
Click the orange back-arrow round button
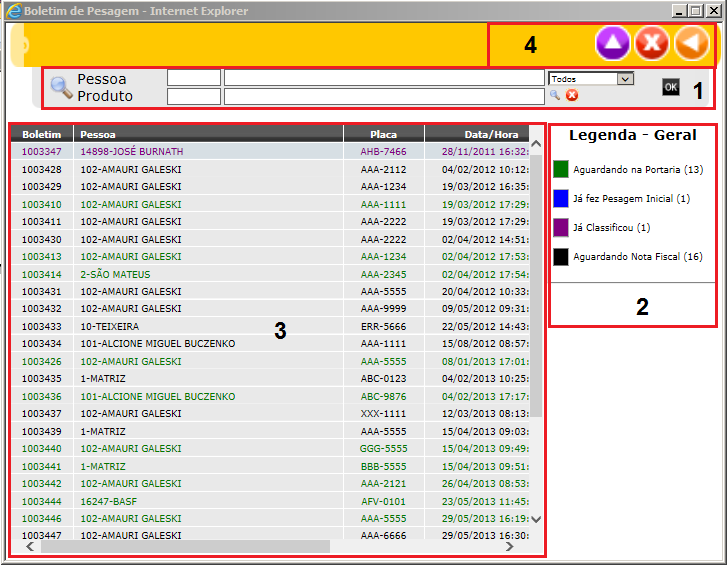pos(691,44)
